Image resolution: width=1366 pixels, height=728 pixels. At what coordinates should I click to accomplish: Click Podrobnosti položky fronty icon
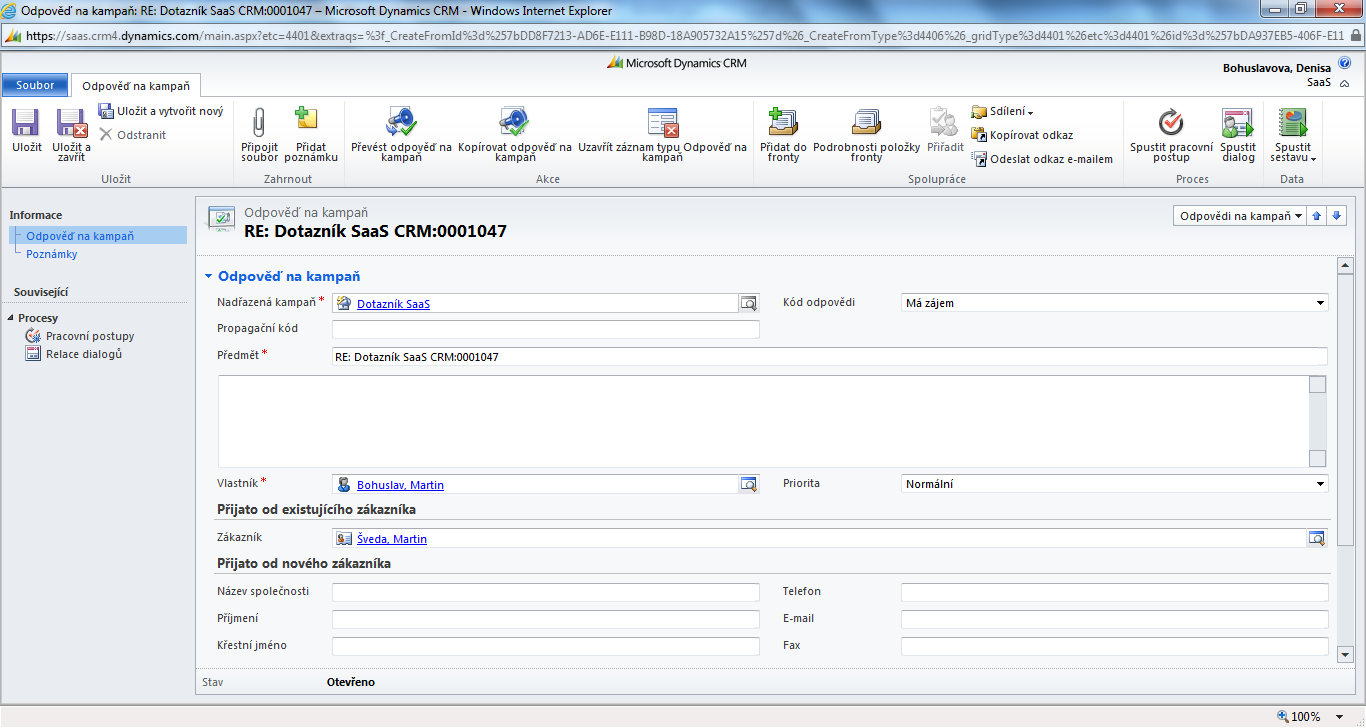coord(866,122)
